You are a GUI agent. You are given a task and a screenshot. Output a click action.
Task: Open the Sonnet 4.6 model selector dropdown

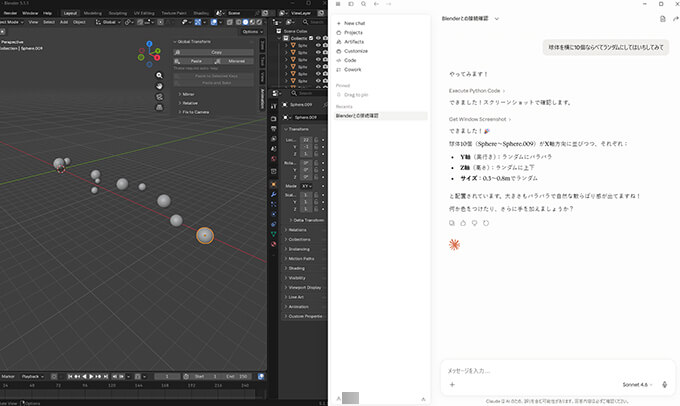(635, 384)
